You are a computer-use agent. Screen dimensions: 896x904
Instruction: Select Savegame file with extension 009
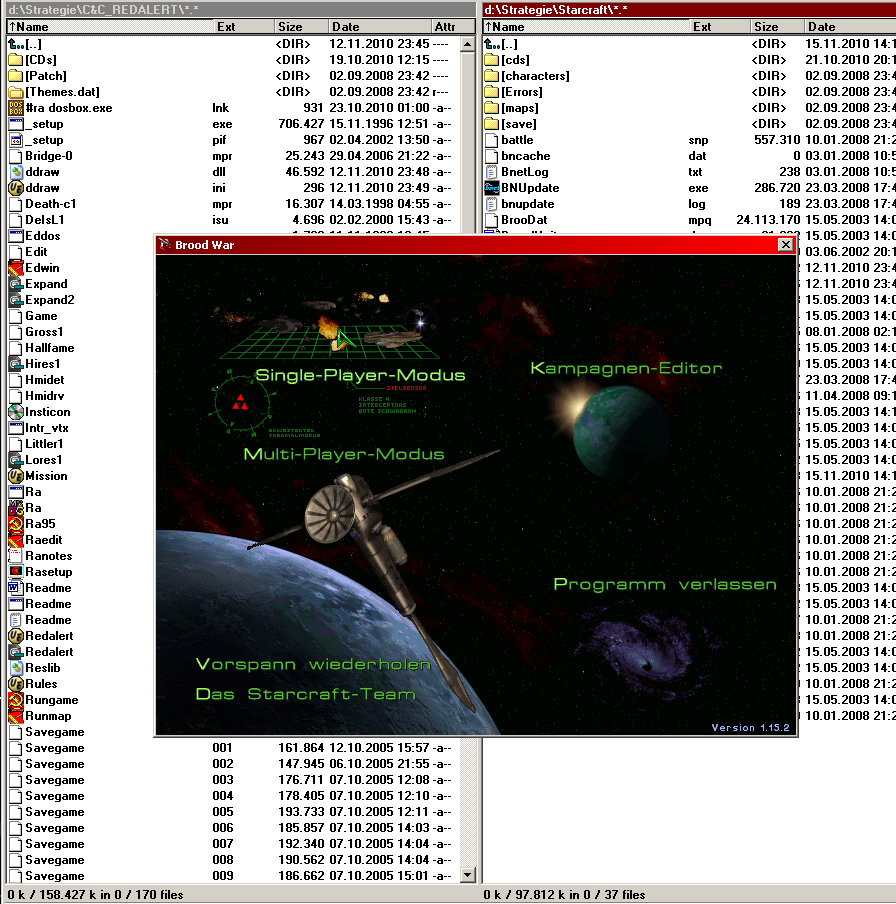click(x=233, y=876)
